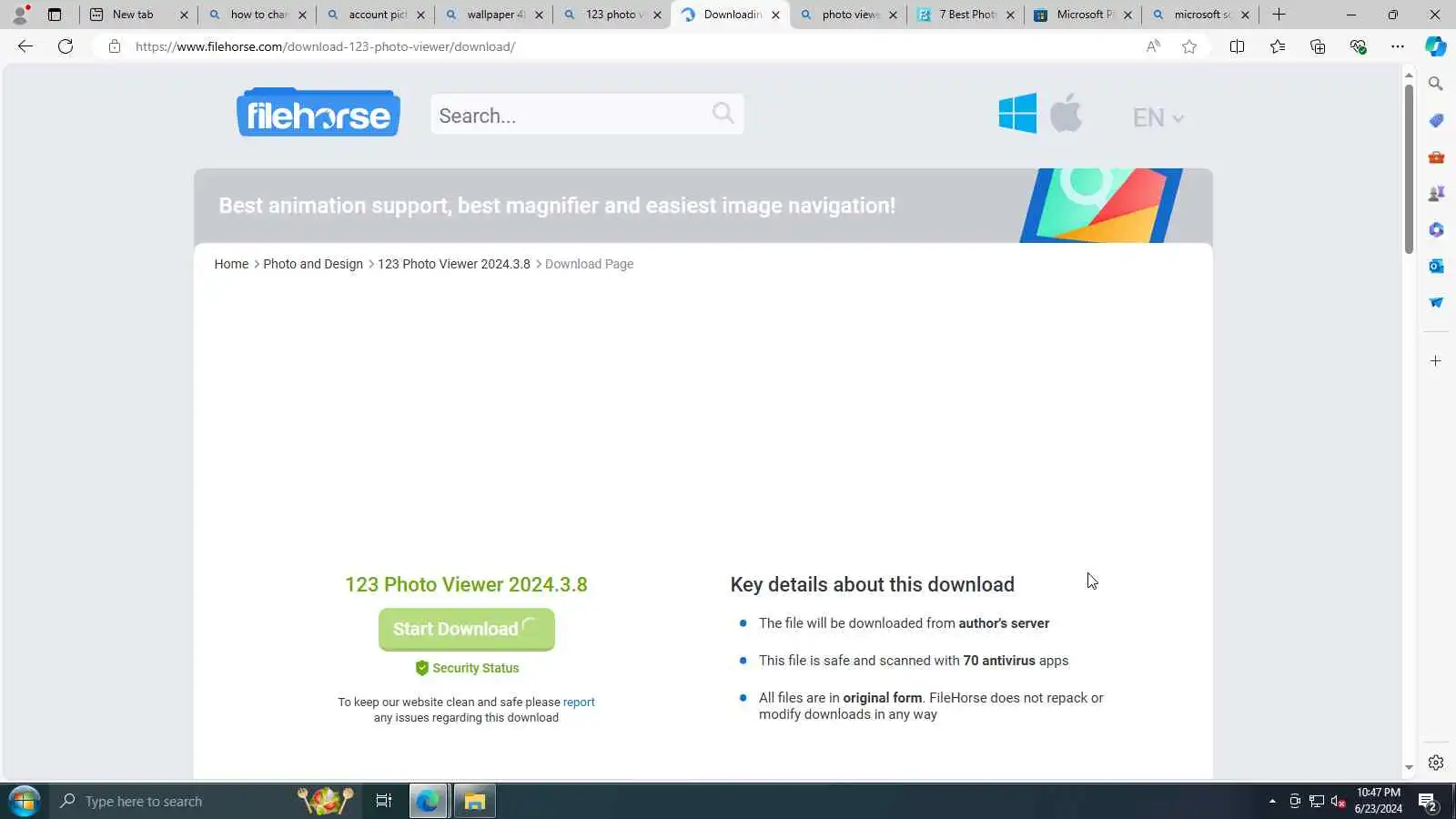Add a sidebar app with plus icon
The width and height of the screenshot is (1456, 819).
point(1436,361)
